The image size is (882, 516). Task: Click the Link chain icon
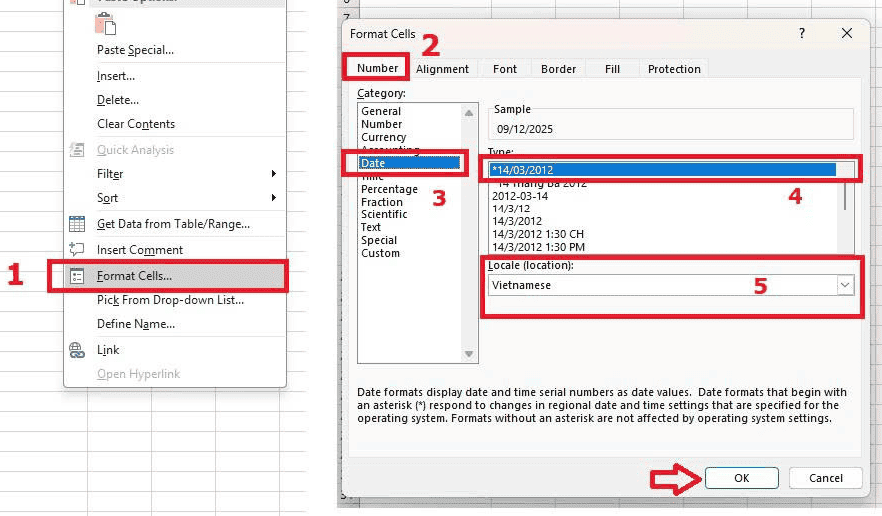76,350
